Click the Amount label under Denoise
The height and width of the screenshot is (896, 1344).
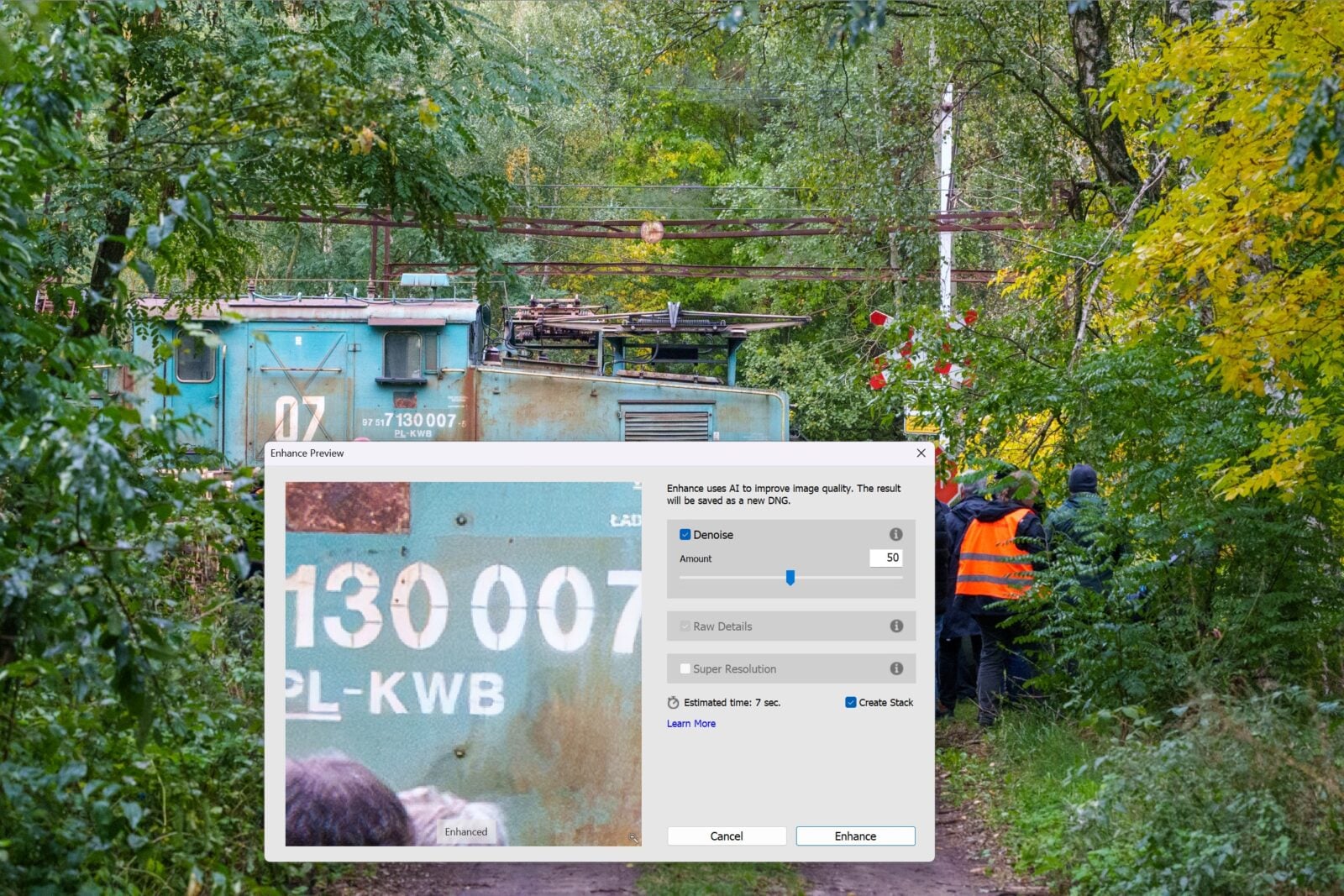(x=695, y=558)
